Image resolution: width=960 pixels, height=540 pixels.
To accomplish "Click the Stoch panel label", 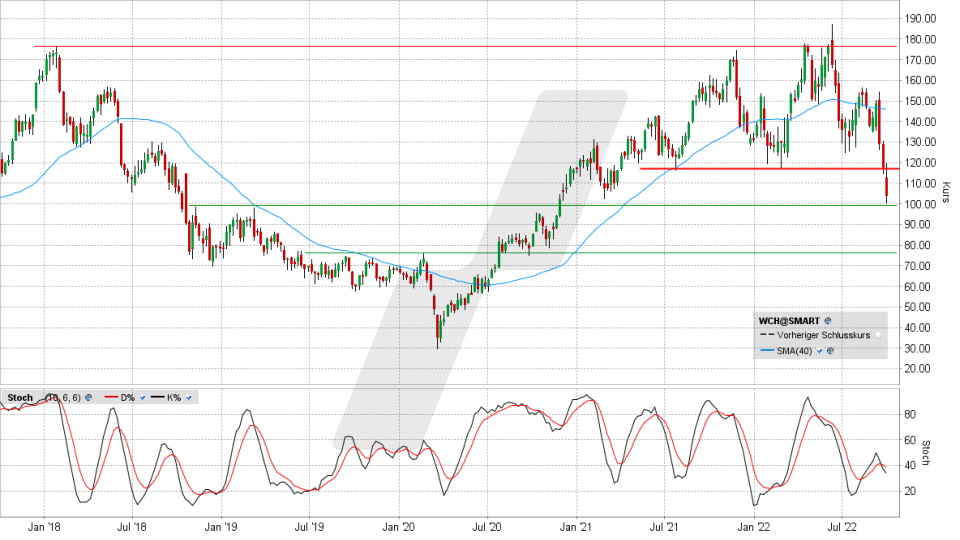I will (x=18, y=398).
